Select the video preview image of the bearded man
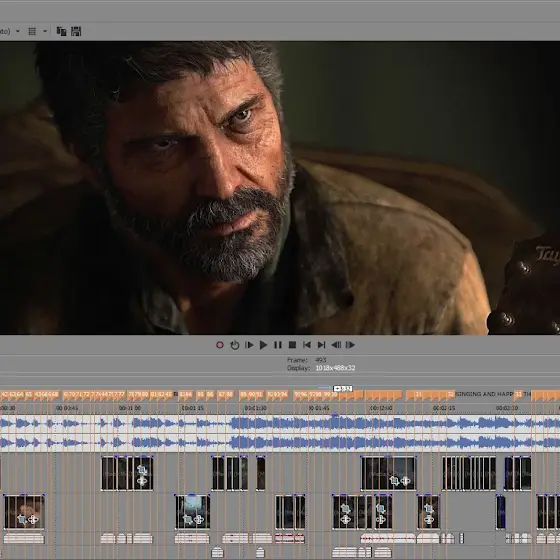This screenshot has width=560, height=560. [x=280, y=188]
